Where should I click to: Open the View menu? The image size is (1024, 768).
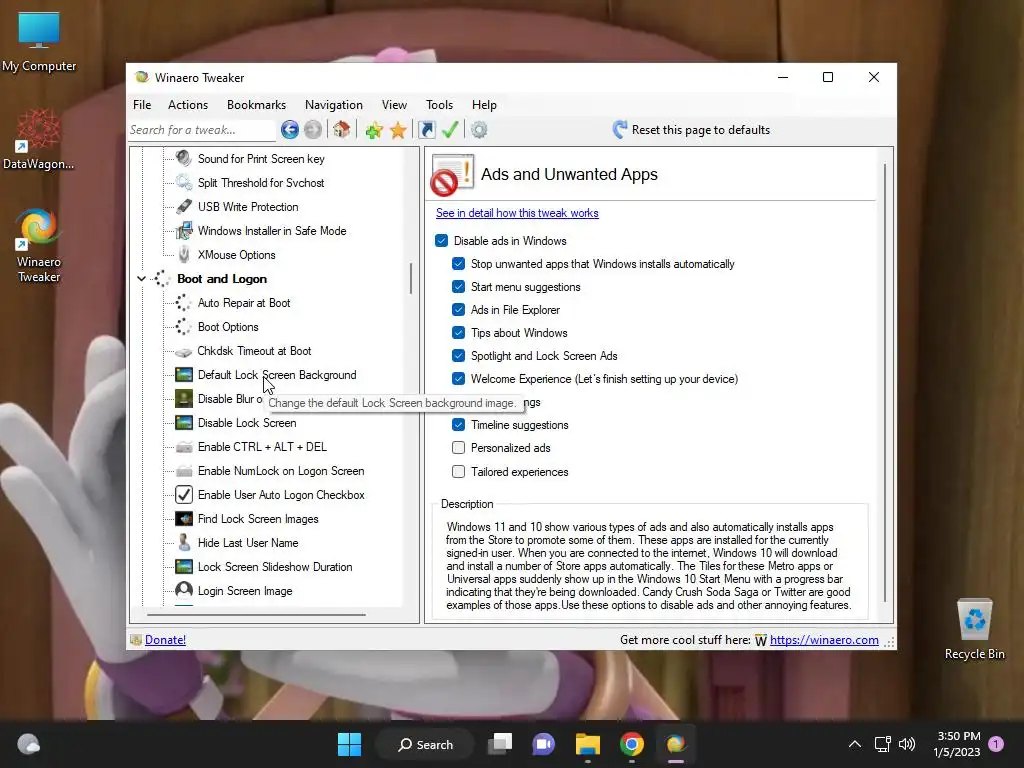[394, 104]
